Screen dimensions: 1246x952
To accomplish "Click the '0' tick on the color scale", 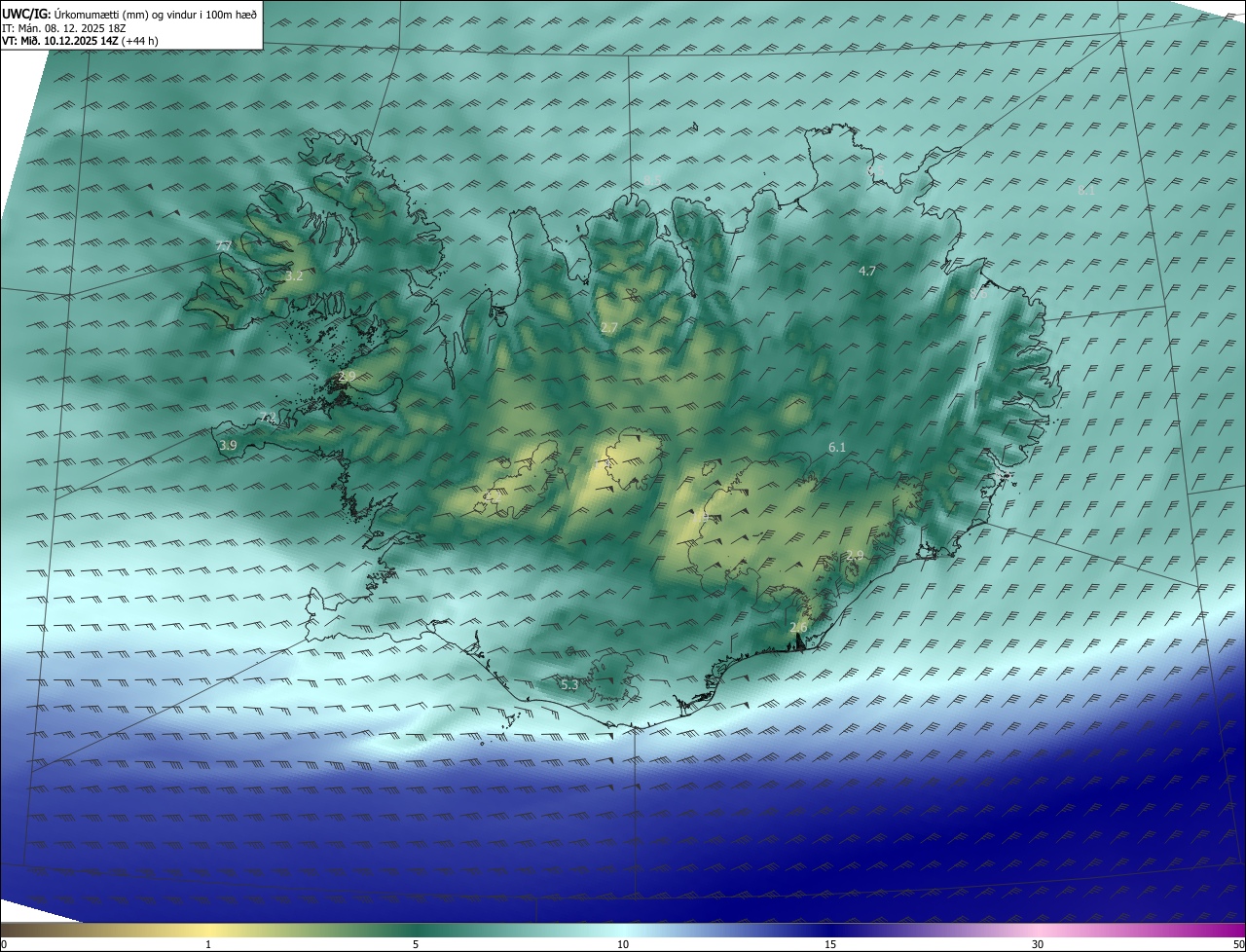I will click(4, 944).
